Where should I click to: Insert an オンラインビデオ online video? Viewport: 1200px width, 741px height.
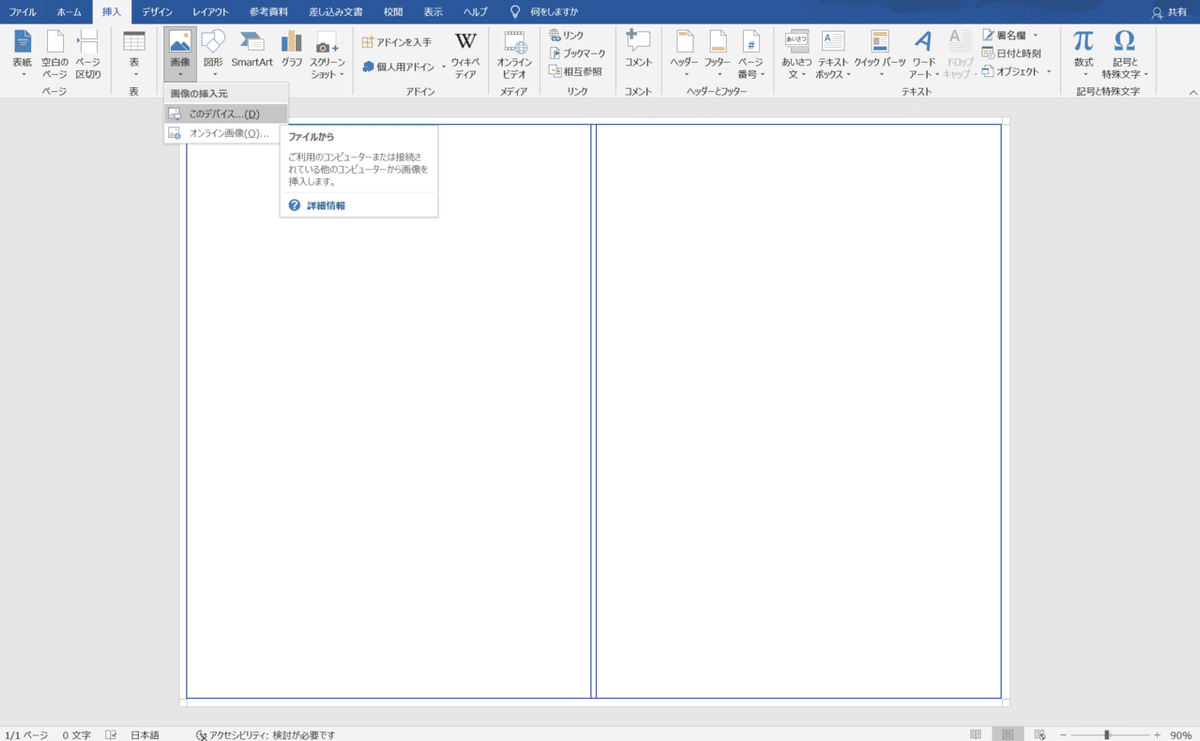(x=514, y=55)
